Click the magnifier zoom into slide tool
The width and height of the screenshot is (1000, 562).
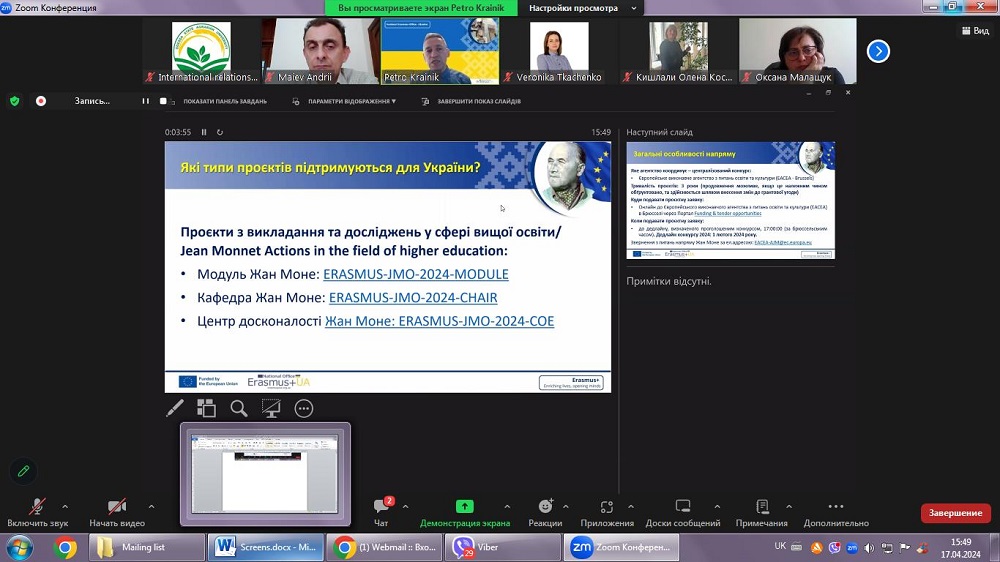[x=238, y=408]
